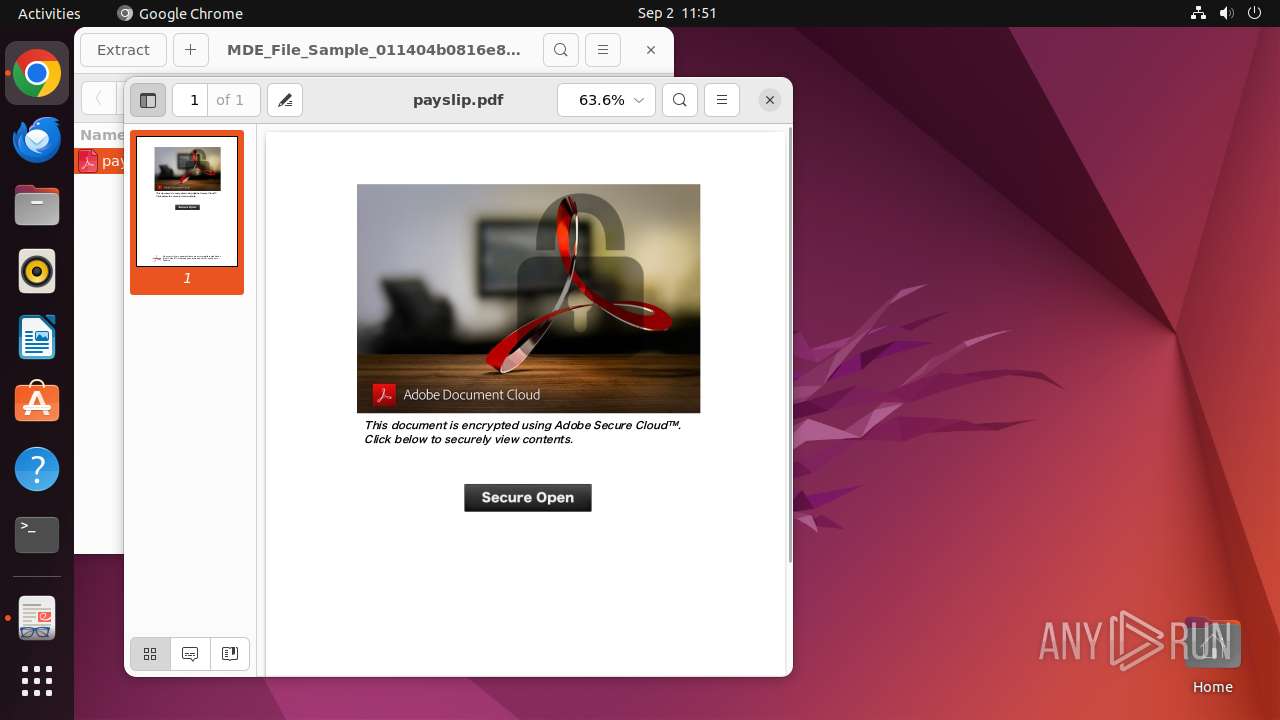Open Help from the dock
1280x720 pixels.
37,469
